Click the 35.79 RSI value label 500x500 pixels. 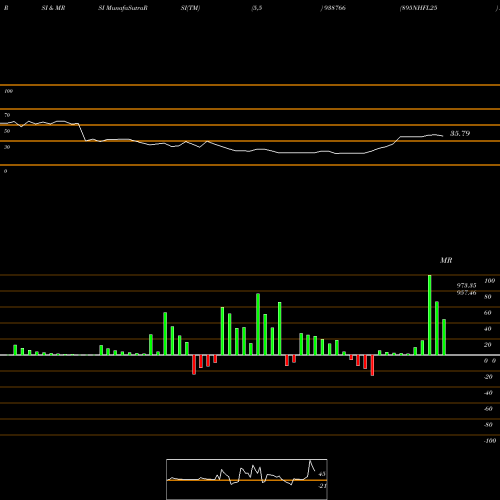460,133
